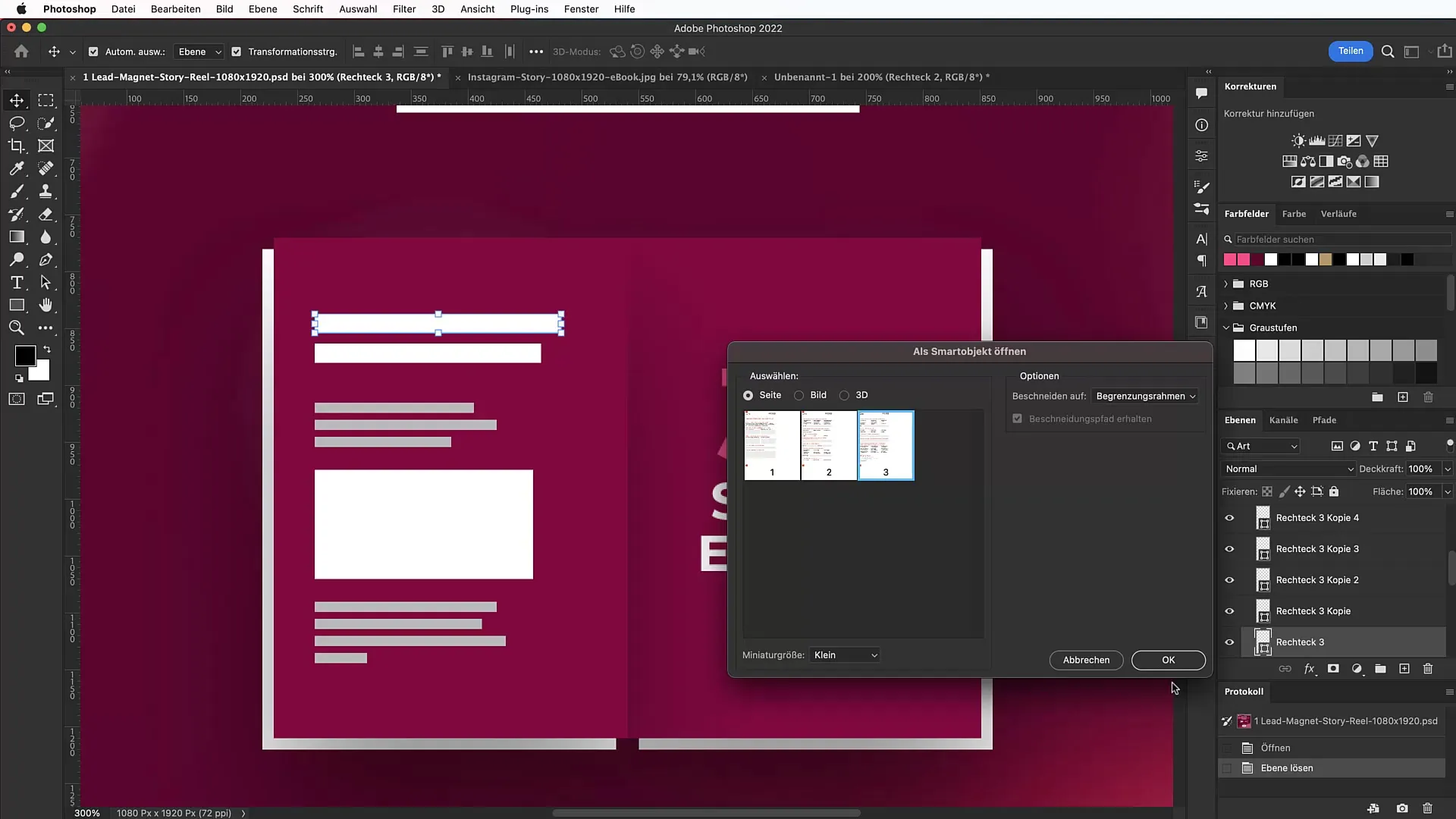Swap foreground and background colors
The height and width of the screenshot is (819, 1456).
[x=47, y=350]
